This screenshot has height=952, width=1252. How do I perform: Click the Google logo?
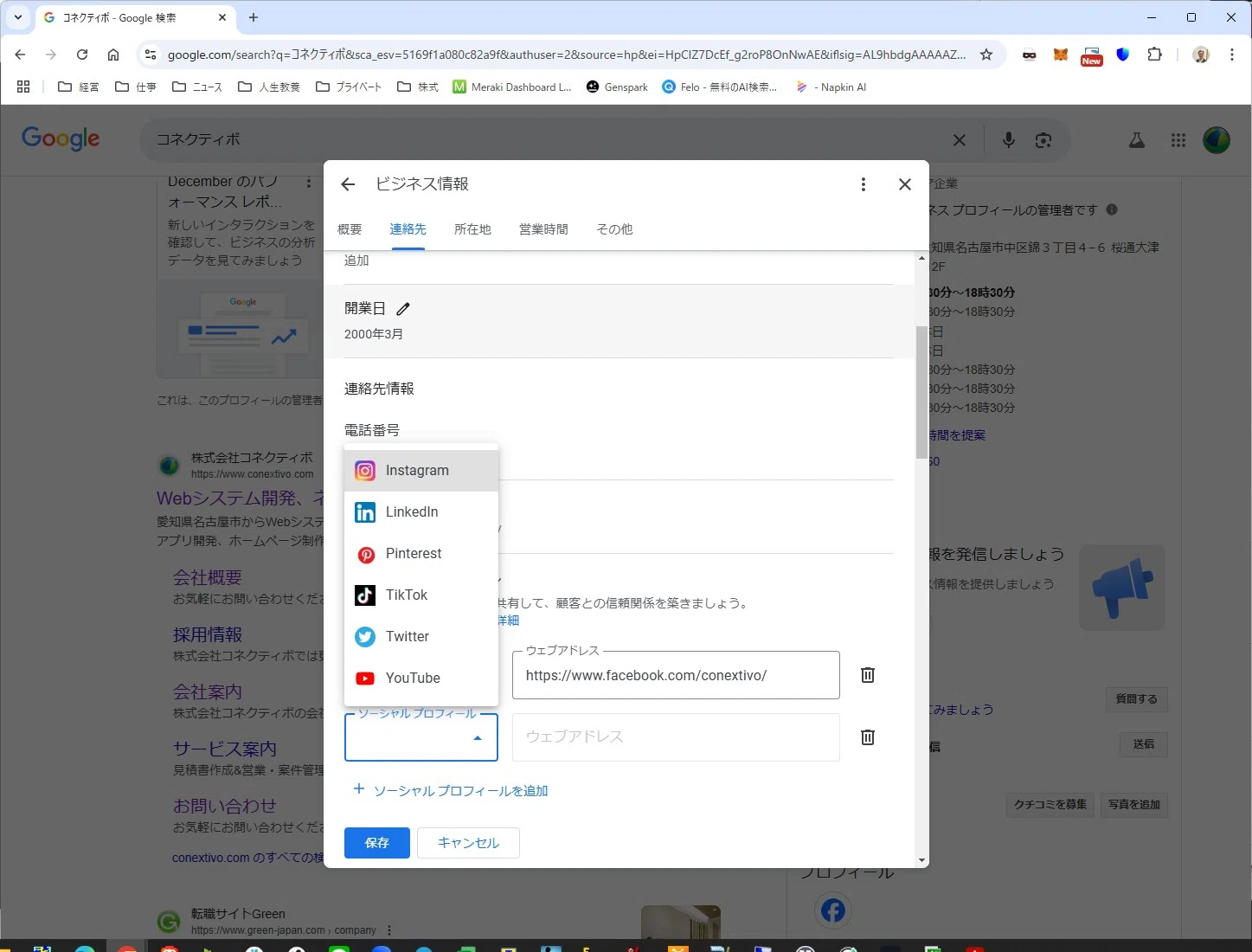[61, 138]
